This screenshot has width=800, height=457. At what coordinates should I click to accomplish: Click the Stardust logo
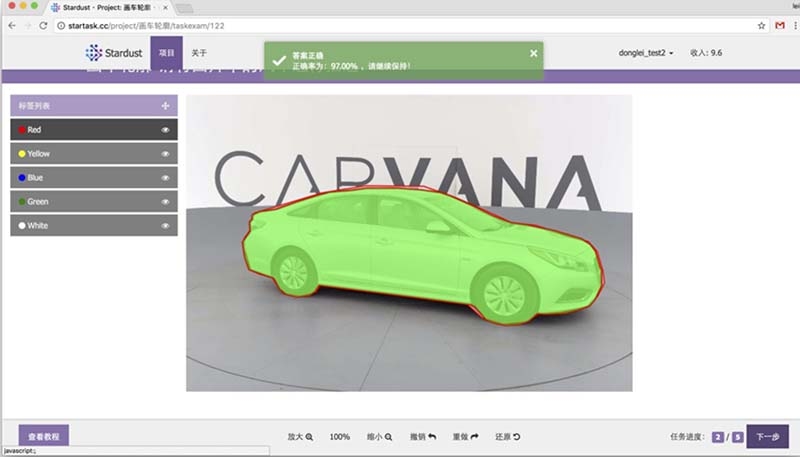(114, 53)
